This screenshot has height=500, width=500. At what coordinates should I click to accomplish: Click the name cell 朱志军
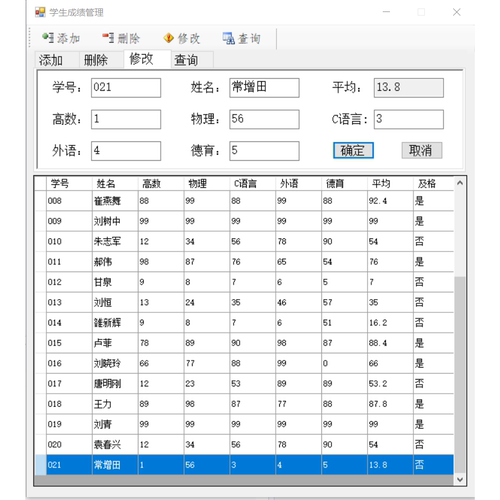point(115,241)
